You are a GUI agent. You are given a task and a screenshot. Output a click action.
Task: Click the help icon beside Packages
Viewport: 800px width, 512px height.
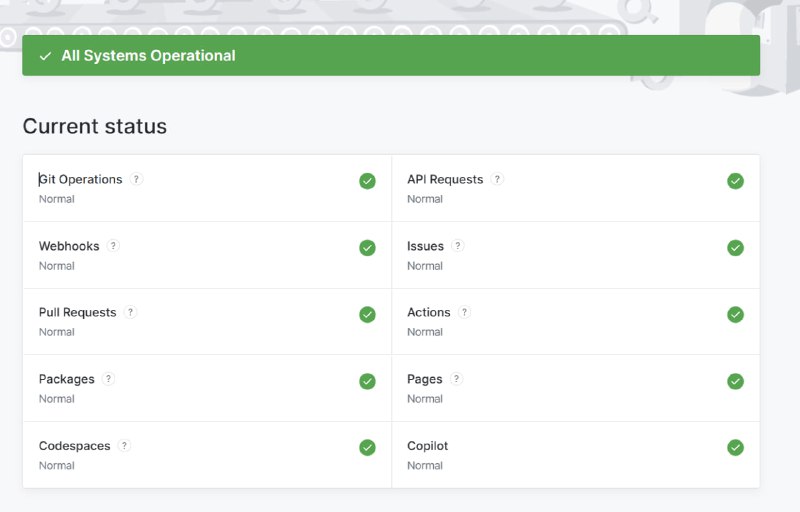[x=108, y=379]
